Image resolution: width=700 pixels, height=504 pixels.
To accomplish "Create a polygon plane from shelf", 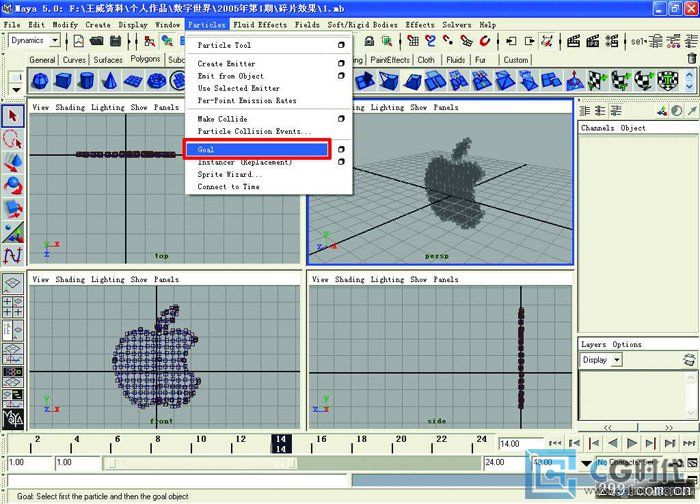I will pos(133,81).
